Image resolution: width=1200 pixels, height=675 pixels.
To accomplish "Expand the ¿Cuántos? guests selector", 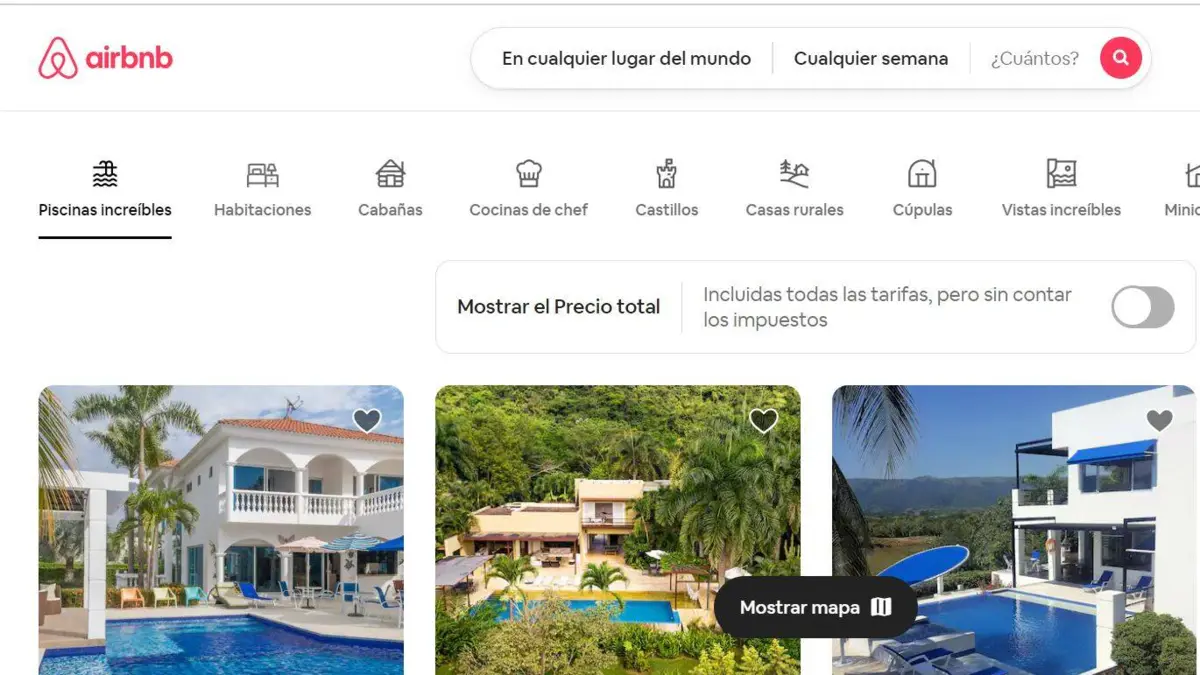I will click(1035, 58).
